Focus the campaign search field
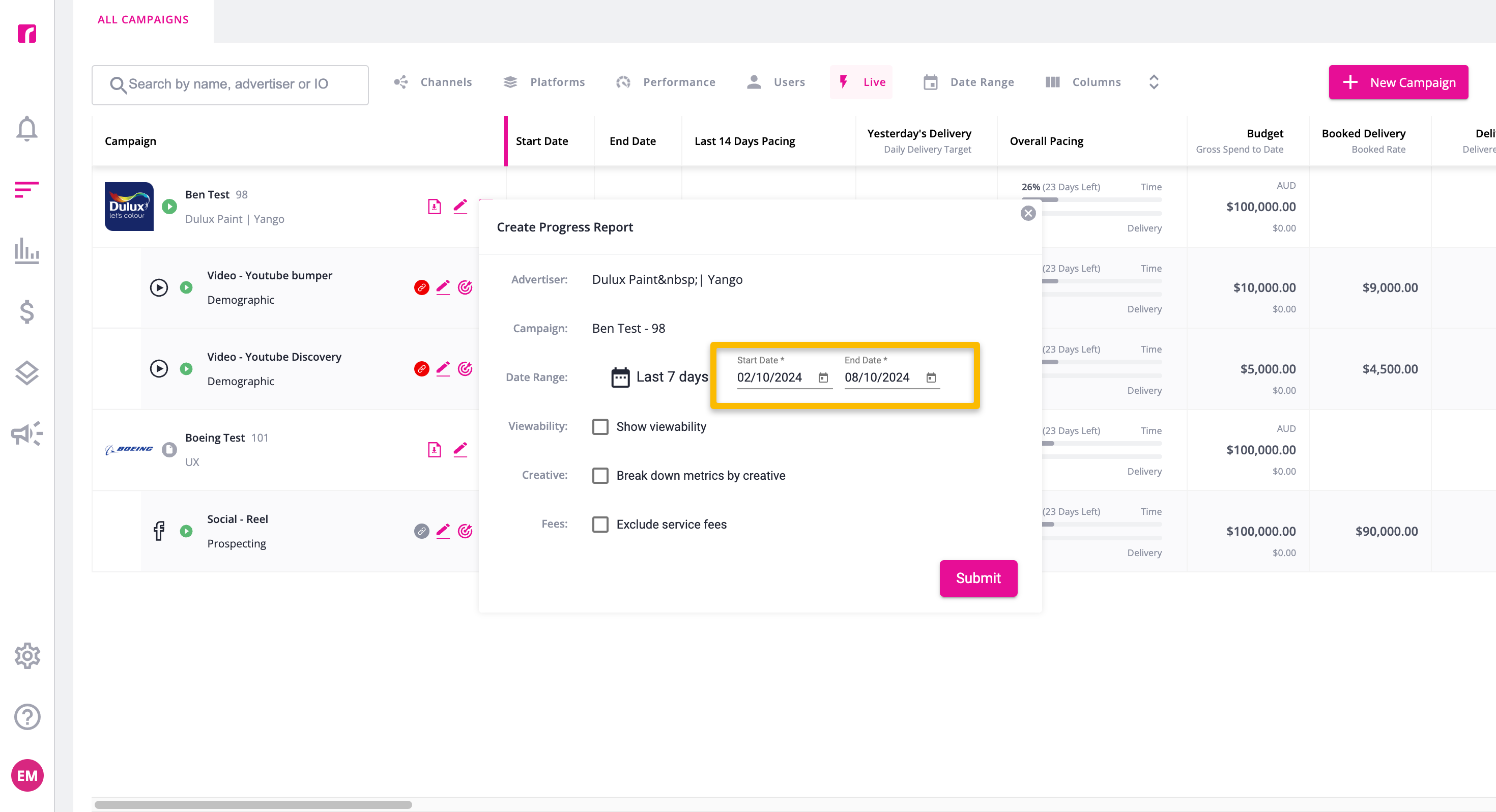The width and height of the screenshot is (1496, 812). pyautogui.click(x=230, y=85)
